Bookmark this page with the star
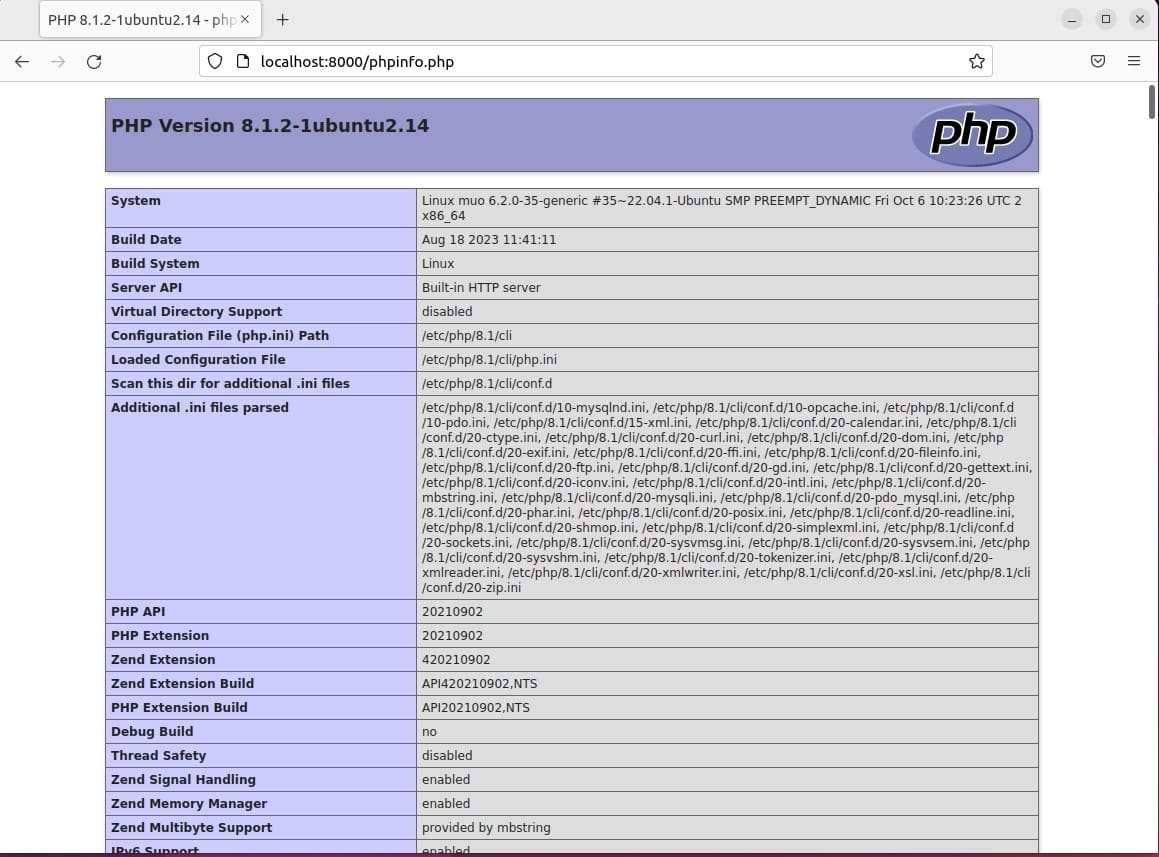The image size is (1159, 857). pos(976,61)
